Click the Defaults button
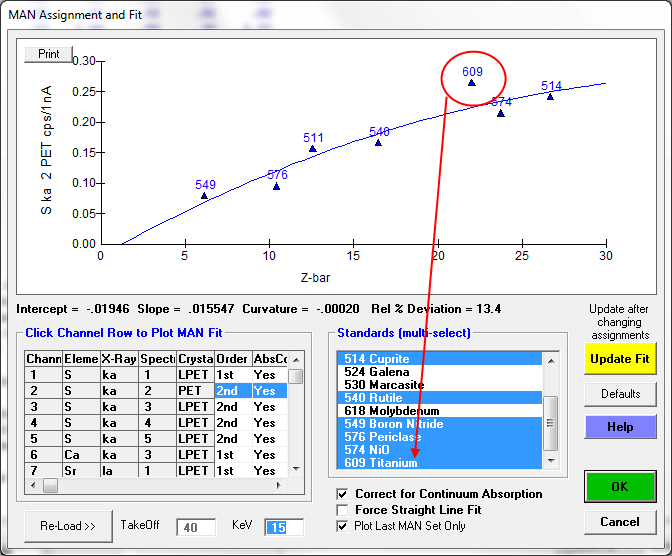This screenshot has height=556, width=672. pos(620,394)
